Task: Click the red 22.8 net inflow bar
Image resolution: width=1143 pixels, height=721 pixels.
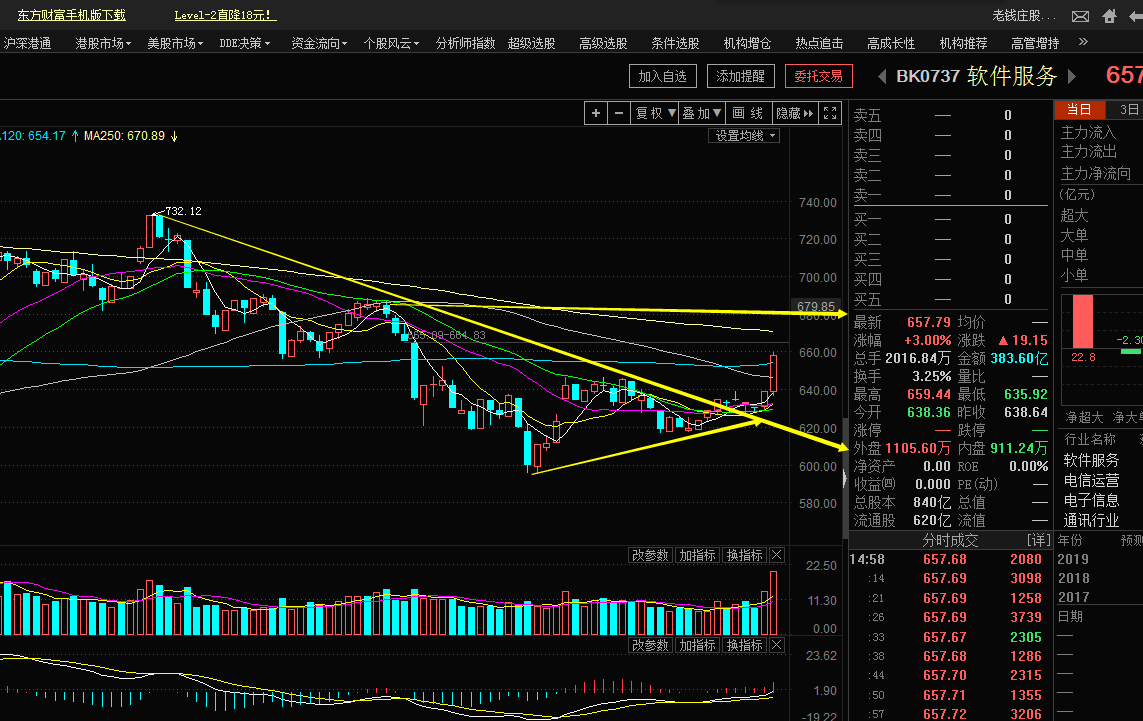Action: (x=1082, y=321)
